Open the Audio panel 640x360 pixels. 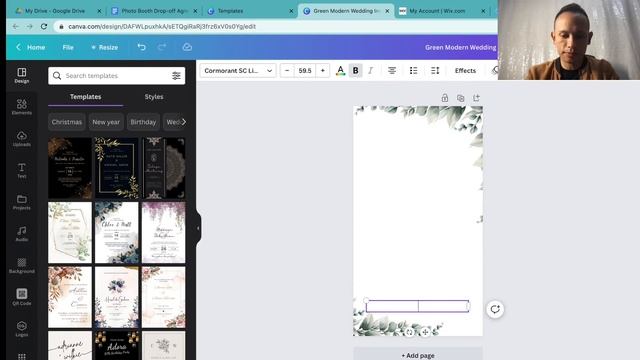click(22, 234)
